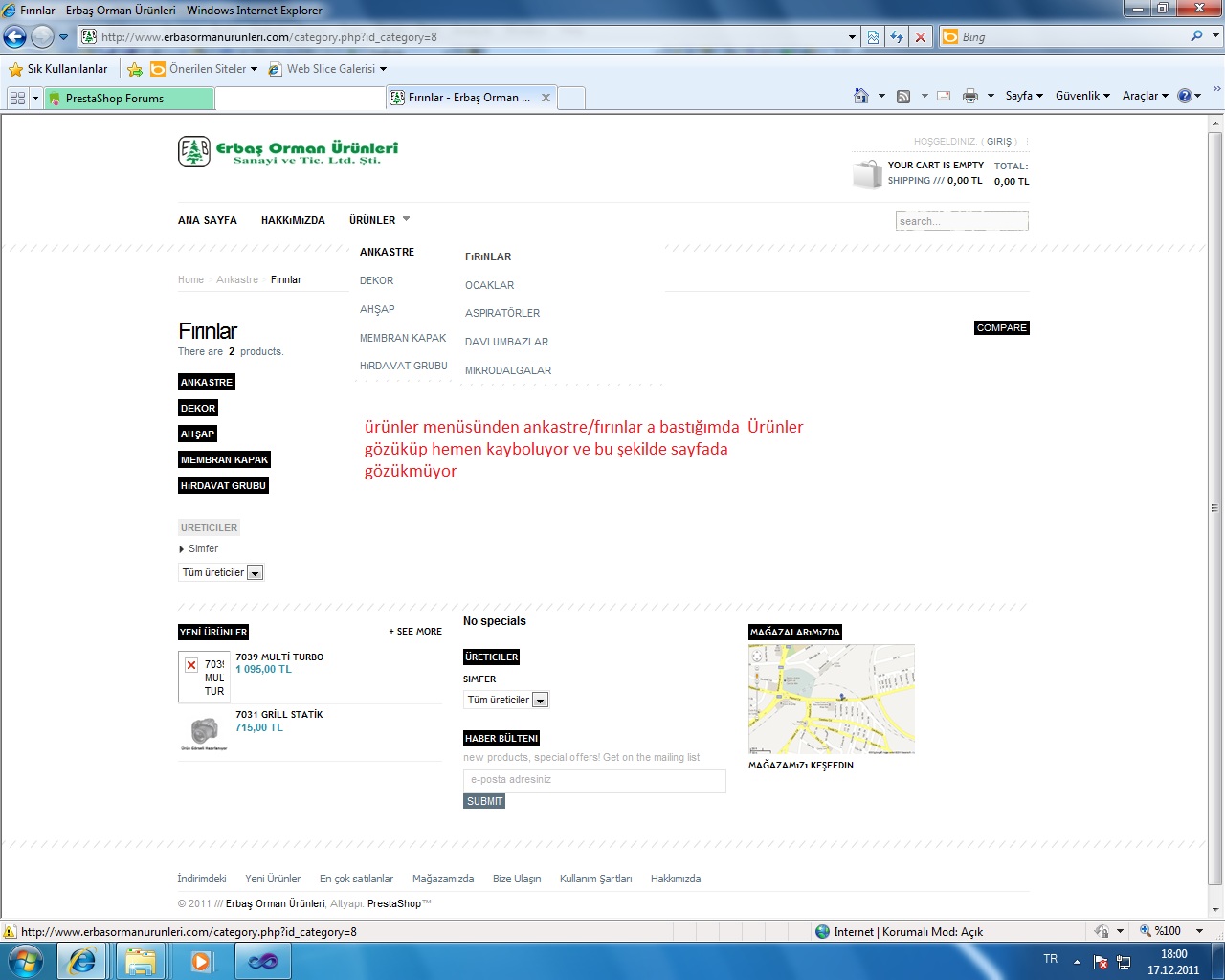Click the Add to Favorites Bar star icon
The image size is (1225, 980).
[135, 69]
